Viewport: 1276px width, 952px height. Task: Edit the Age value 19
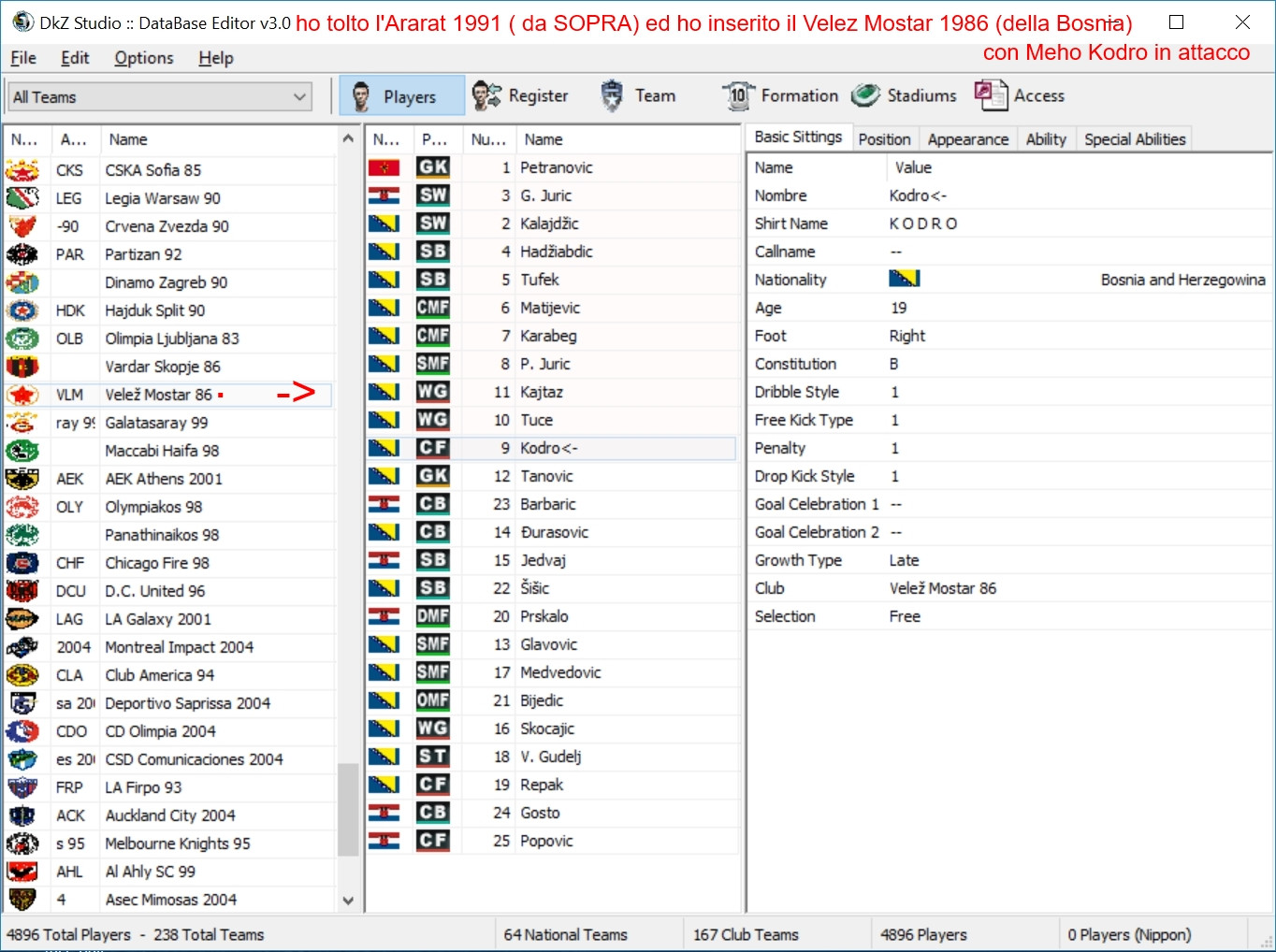[898, 308]
